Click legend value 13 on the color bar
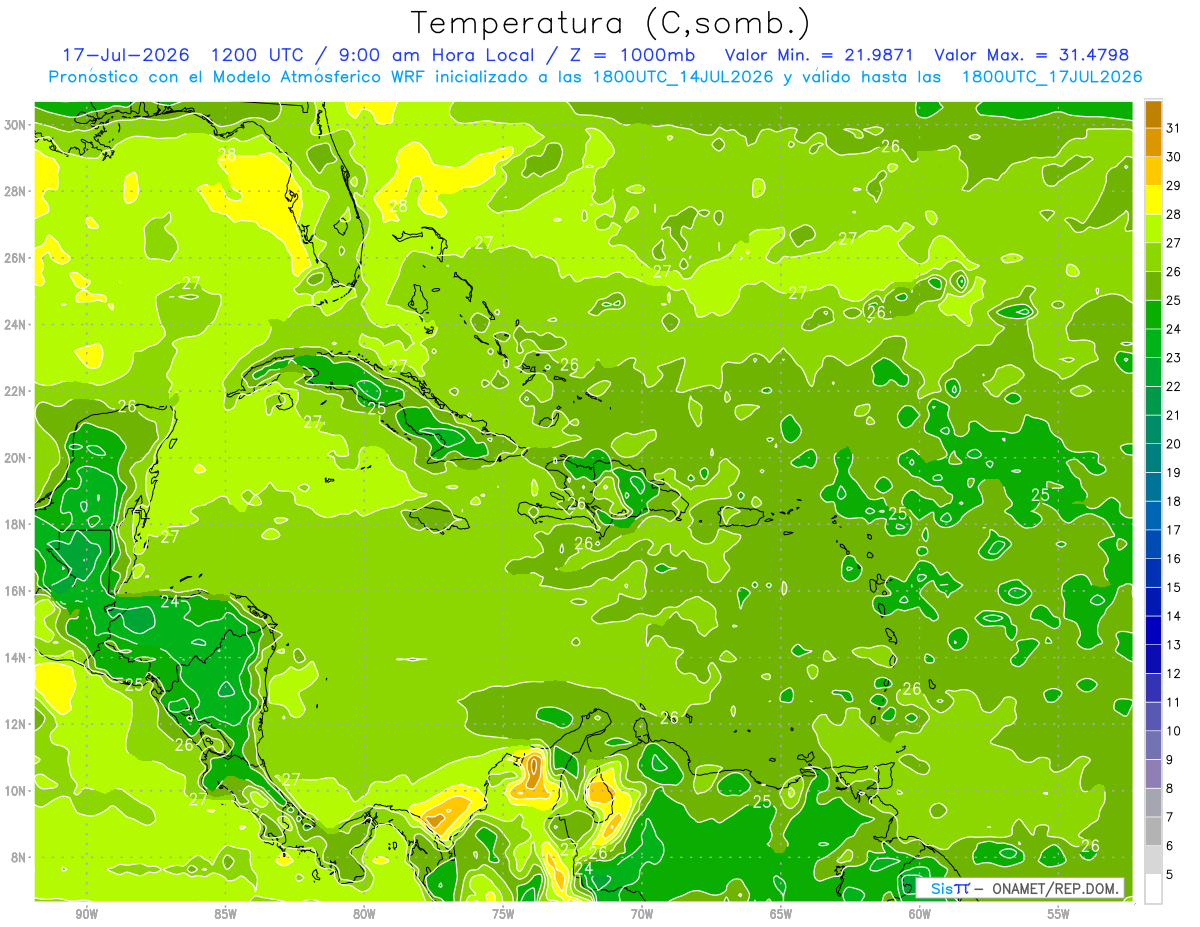The height and width of the screenshot is (927, 1200). 1173,644
